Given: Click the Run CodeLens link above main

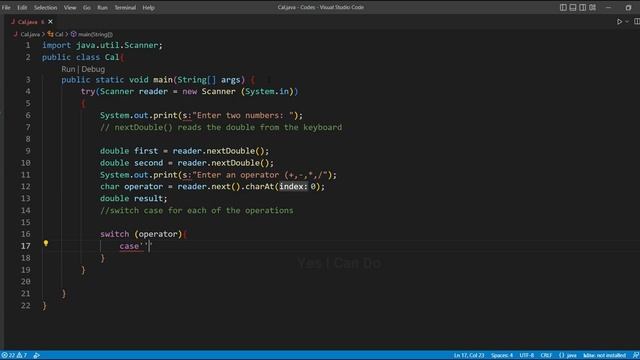Looking at the screenshot, I should tap(68, 69).
